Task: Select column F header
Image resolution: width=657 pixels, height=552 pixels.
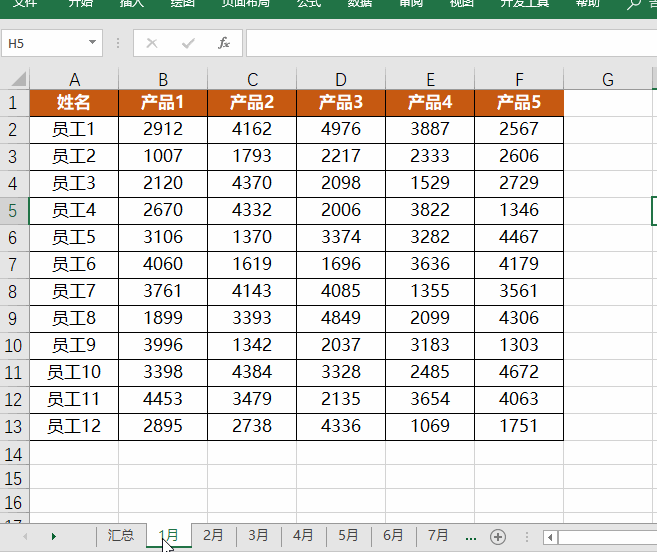Action: tap(519, 79)
